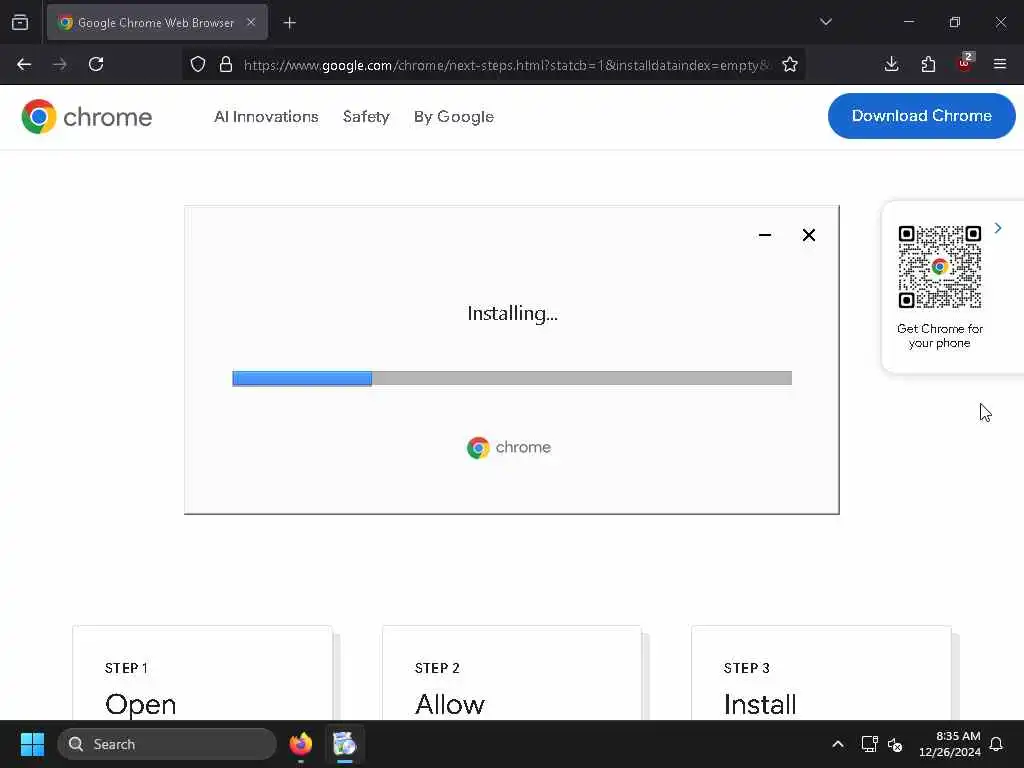Click the Chrome logo in the page header
This screenshot has height=768, width=1024.
87,117
